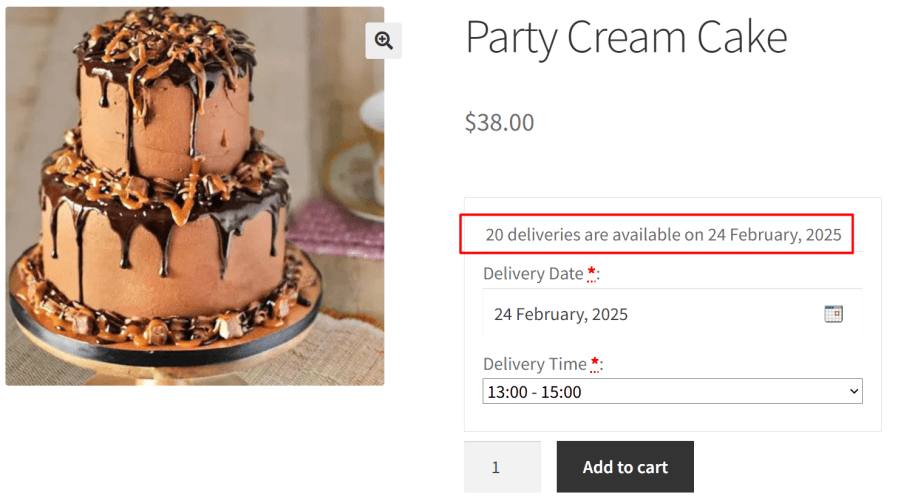Click the Delivery Time label
Image resolution: width=898 pixels, height=498 pixels.
point(534,364)
